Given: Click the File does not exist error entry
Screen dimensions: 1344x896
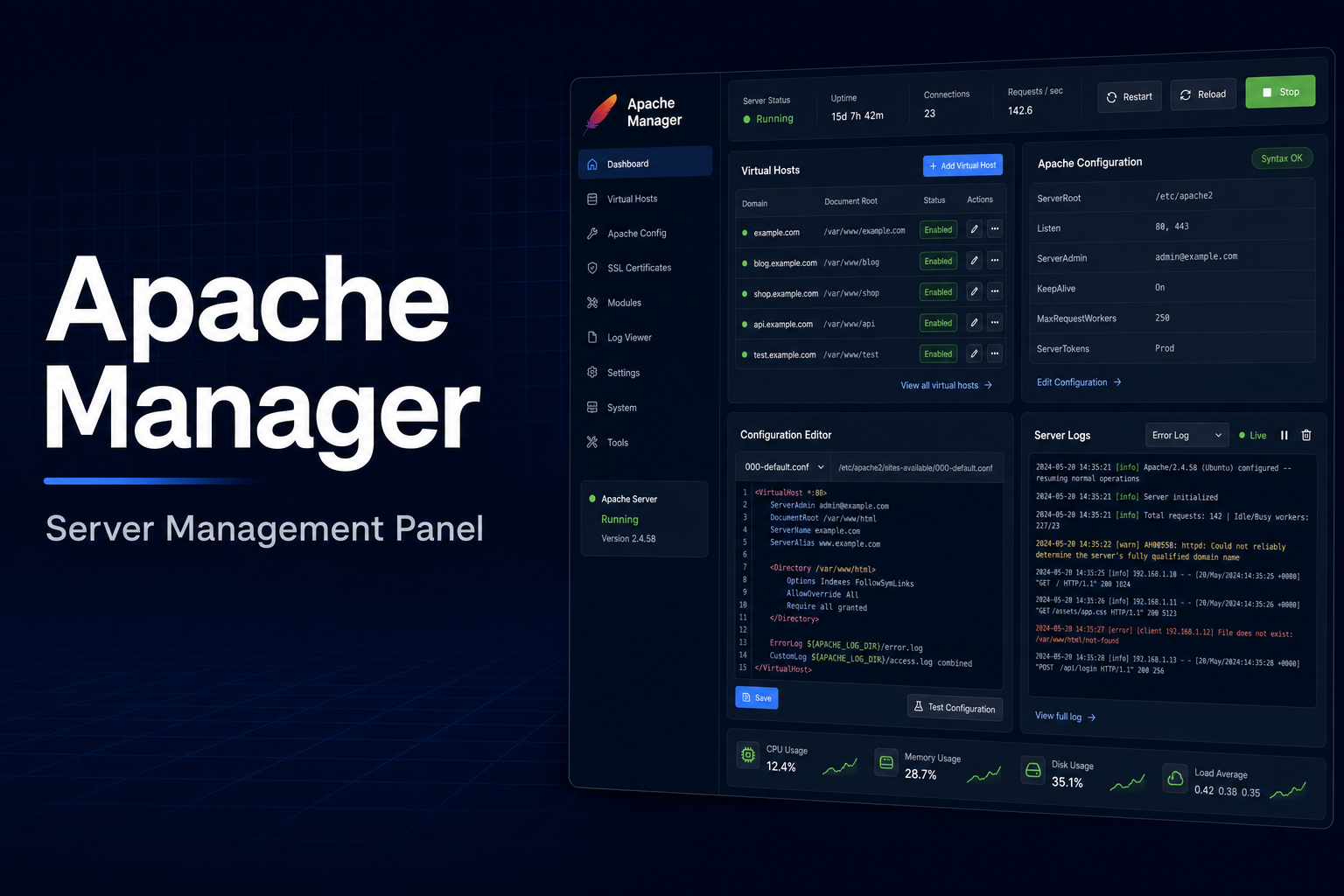Looking at the screenshot, I should pos(1164,634).
